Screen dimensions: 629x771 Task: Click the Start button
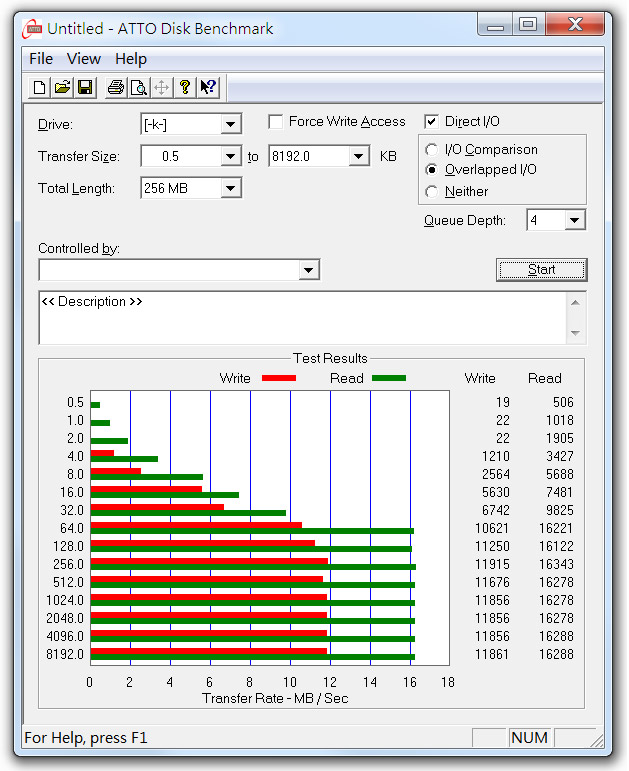coord(541,270)
